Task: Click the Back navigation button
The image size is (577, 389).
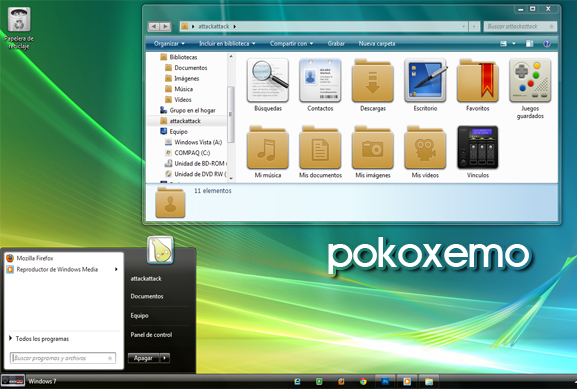Action: pos(154,26)
